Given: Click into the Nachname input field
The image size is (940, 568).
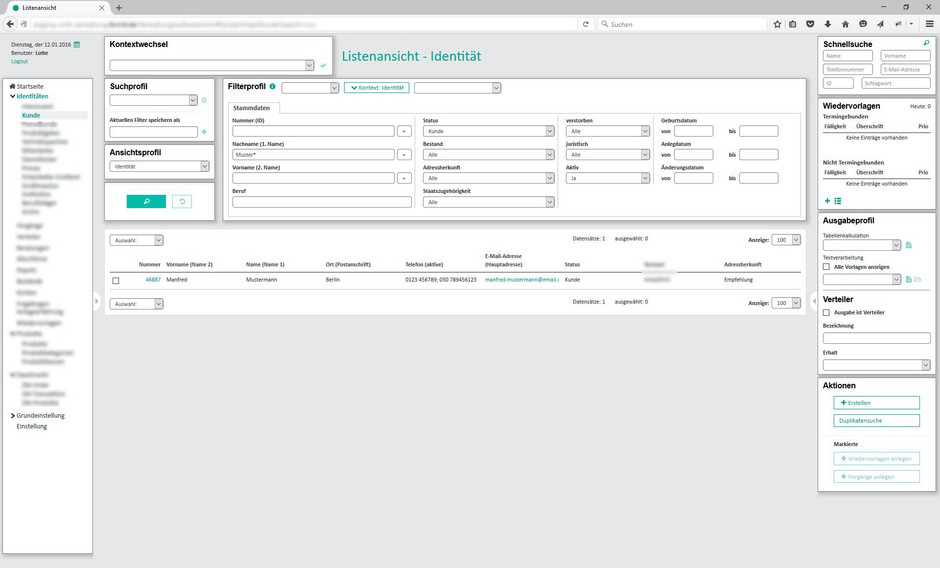Looking at the screenshot, I should click(x=313, y=155).
